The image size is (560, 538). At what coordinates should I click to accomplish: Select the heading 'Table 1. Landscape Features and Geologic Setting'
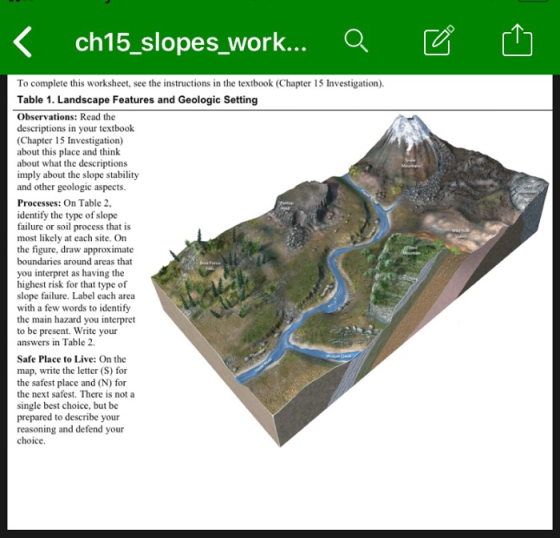click(138, 100)
